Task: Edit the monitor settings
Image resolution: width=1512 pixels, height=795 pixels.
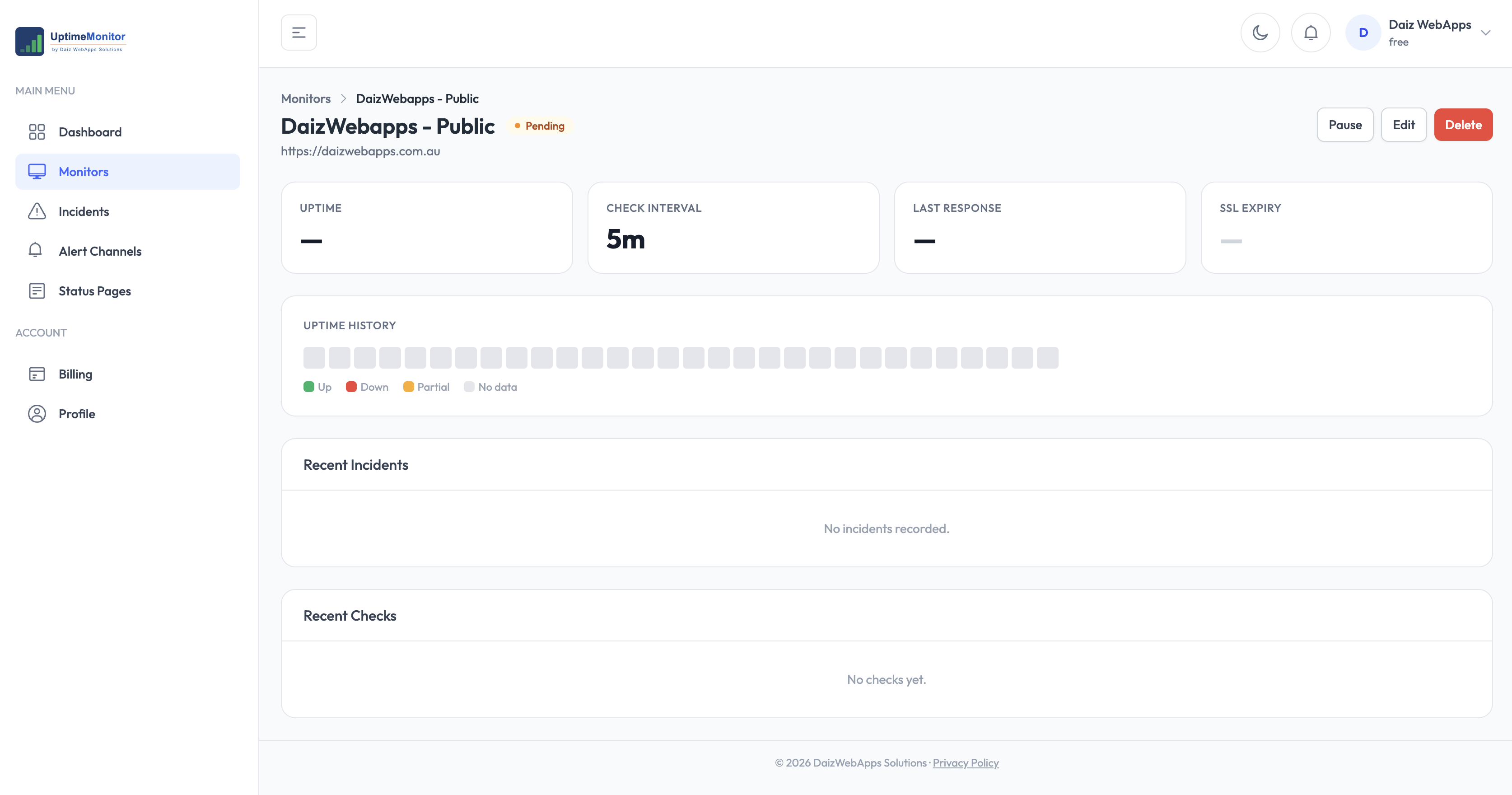Action: pyautogui.click(x=1404, y=125)
